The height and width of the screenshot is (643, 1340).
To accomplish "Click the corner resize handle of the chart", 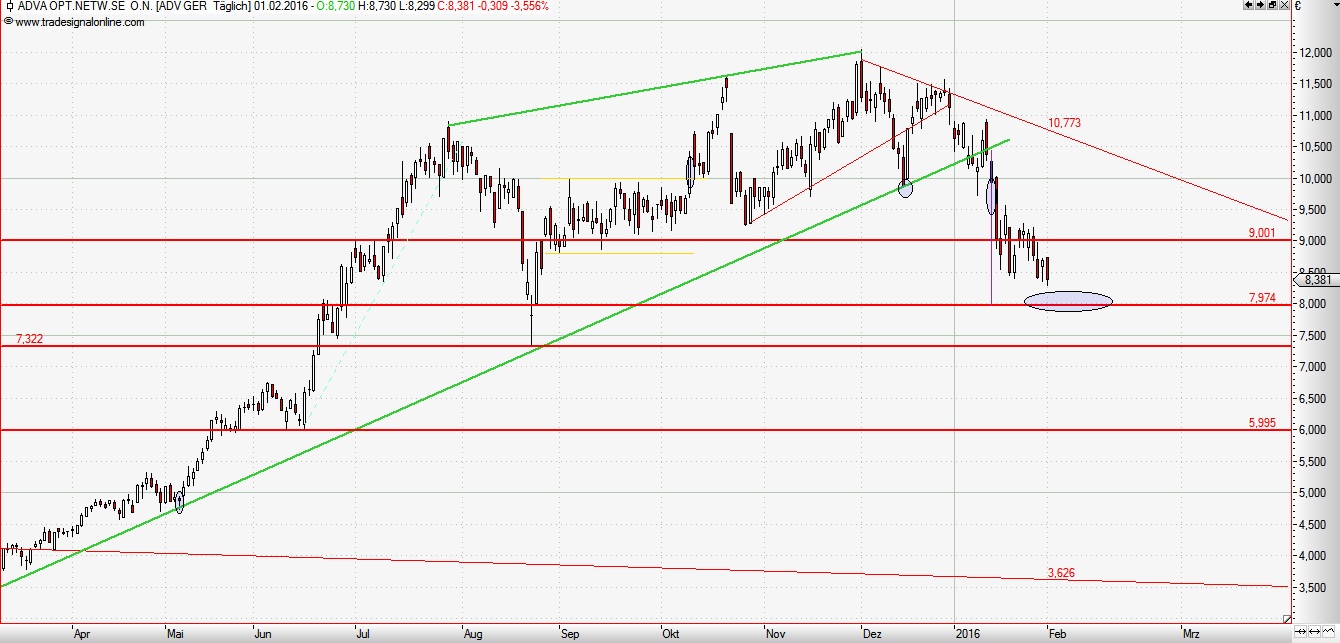I will pyautogui.click(x=1286, y=619).
